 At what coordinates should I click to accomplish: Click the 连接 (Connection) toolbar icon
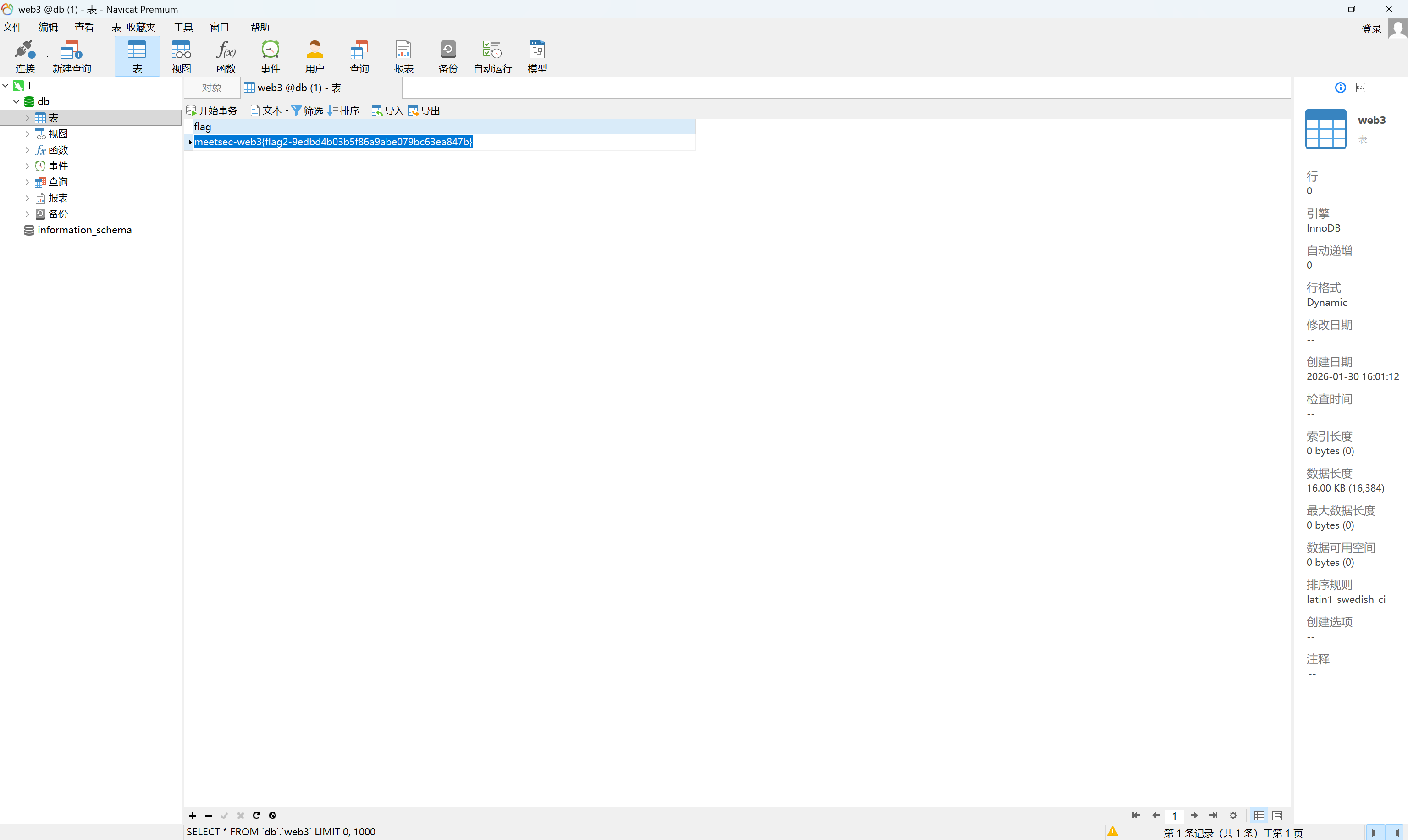tap(25, 56)
